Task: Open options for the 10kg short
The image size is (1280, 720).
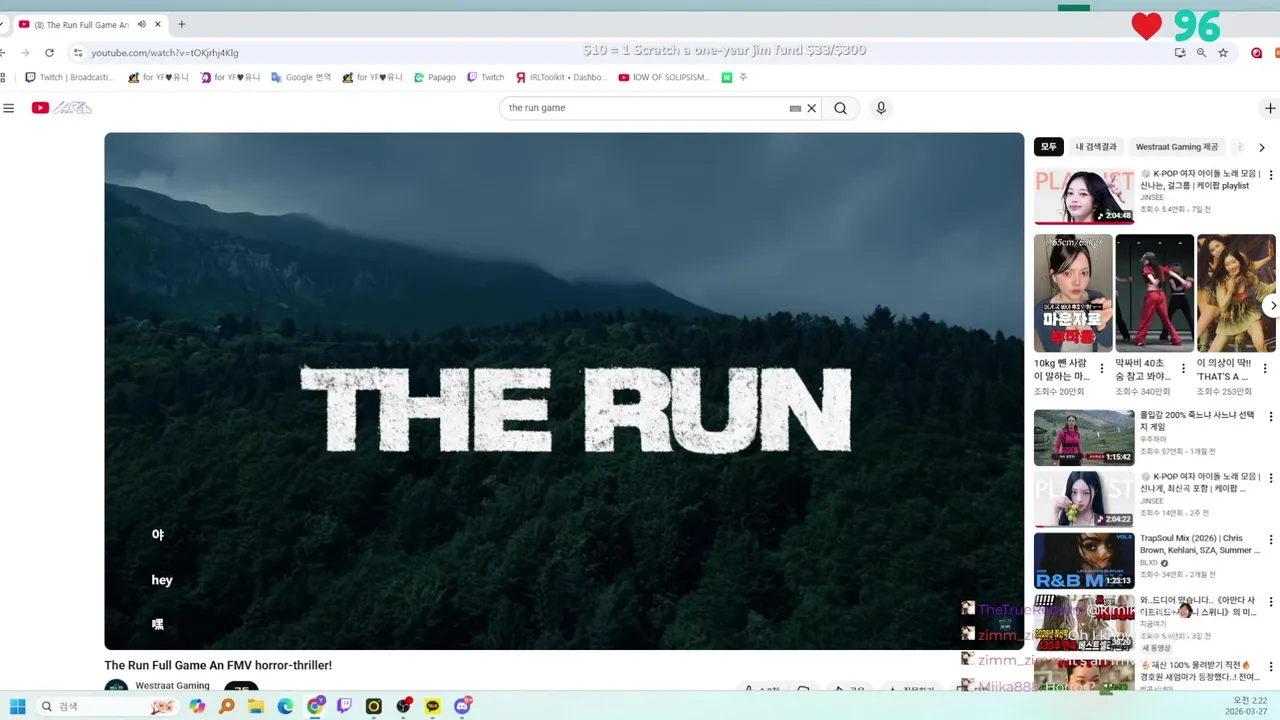Action: 1102,368
